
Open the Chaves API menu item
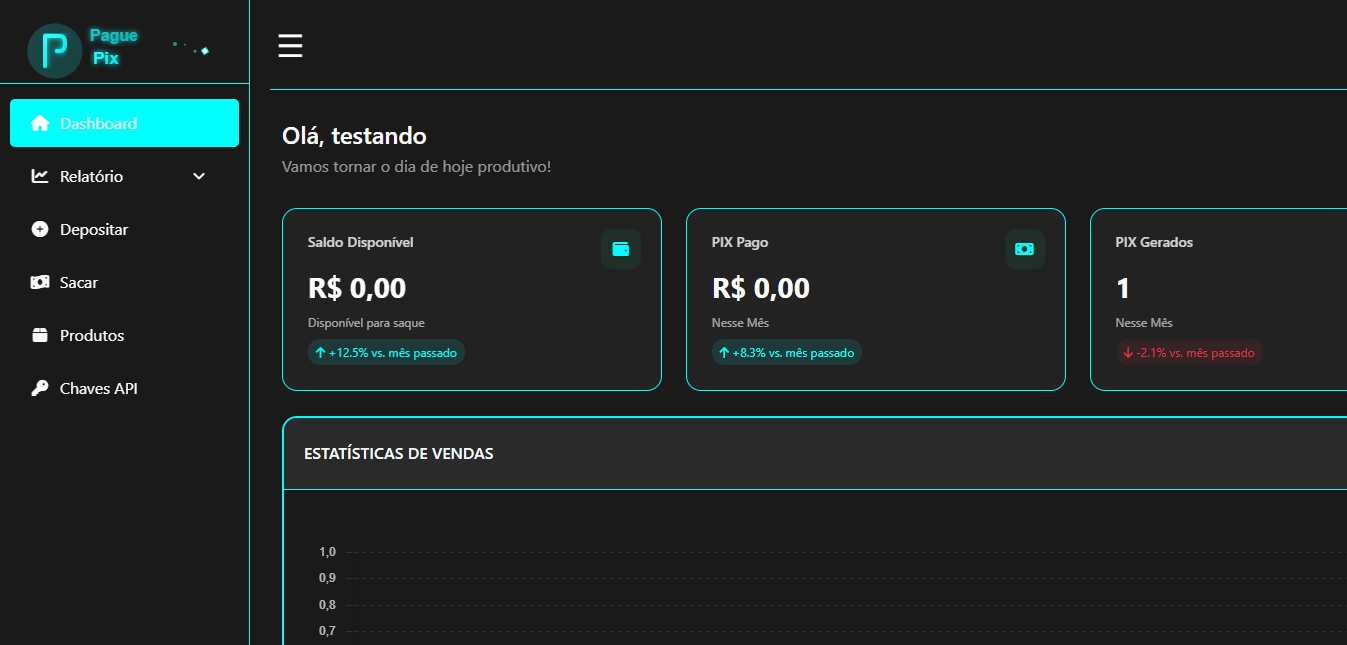(97, 387)
